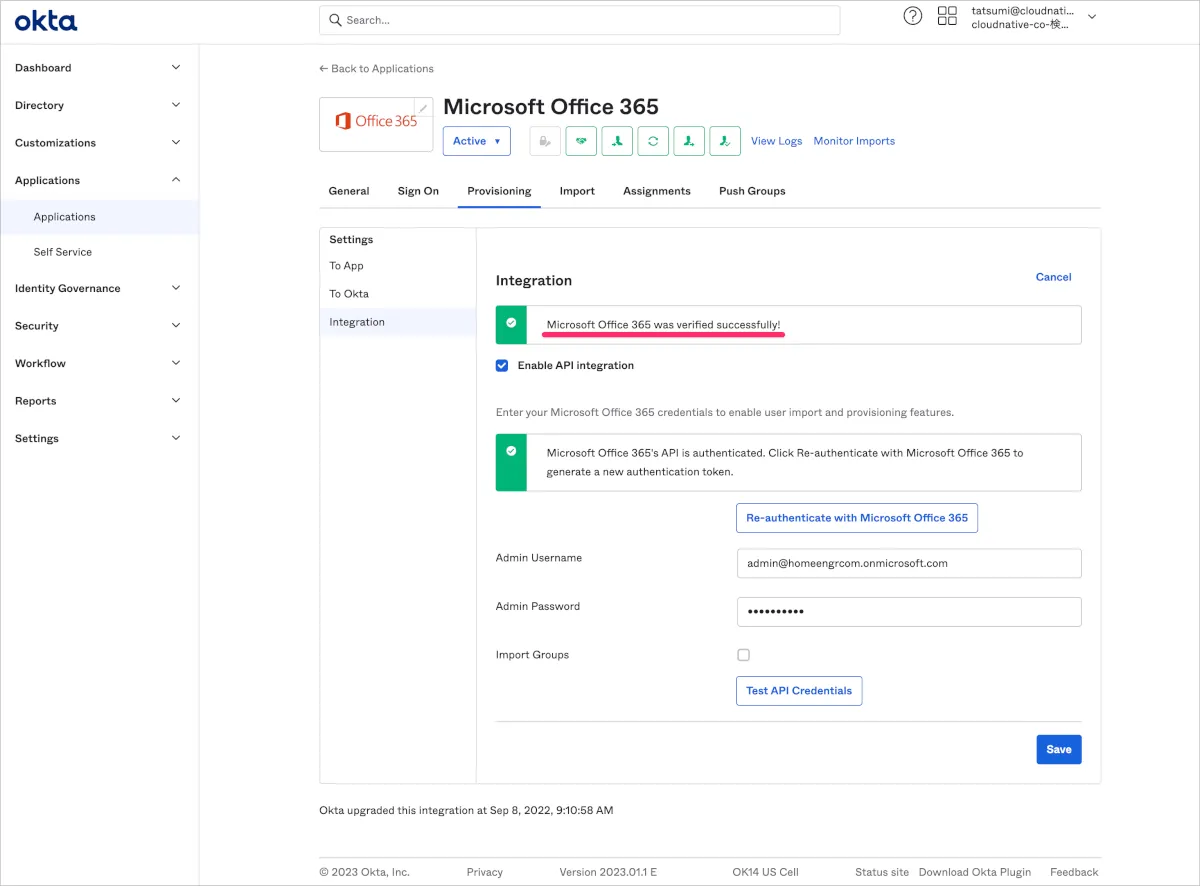This screenshot has height=886, width=1200.
Task: Uncheck Enable API integration checkbox
Action: pos(502,366)
